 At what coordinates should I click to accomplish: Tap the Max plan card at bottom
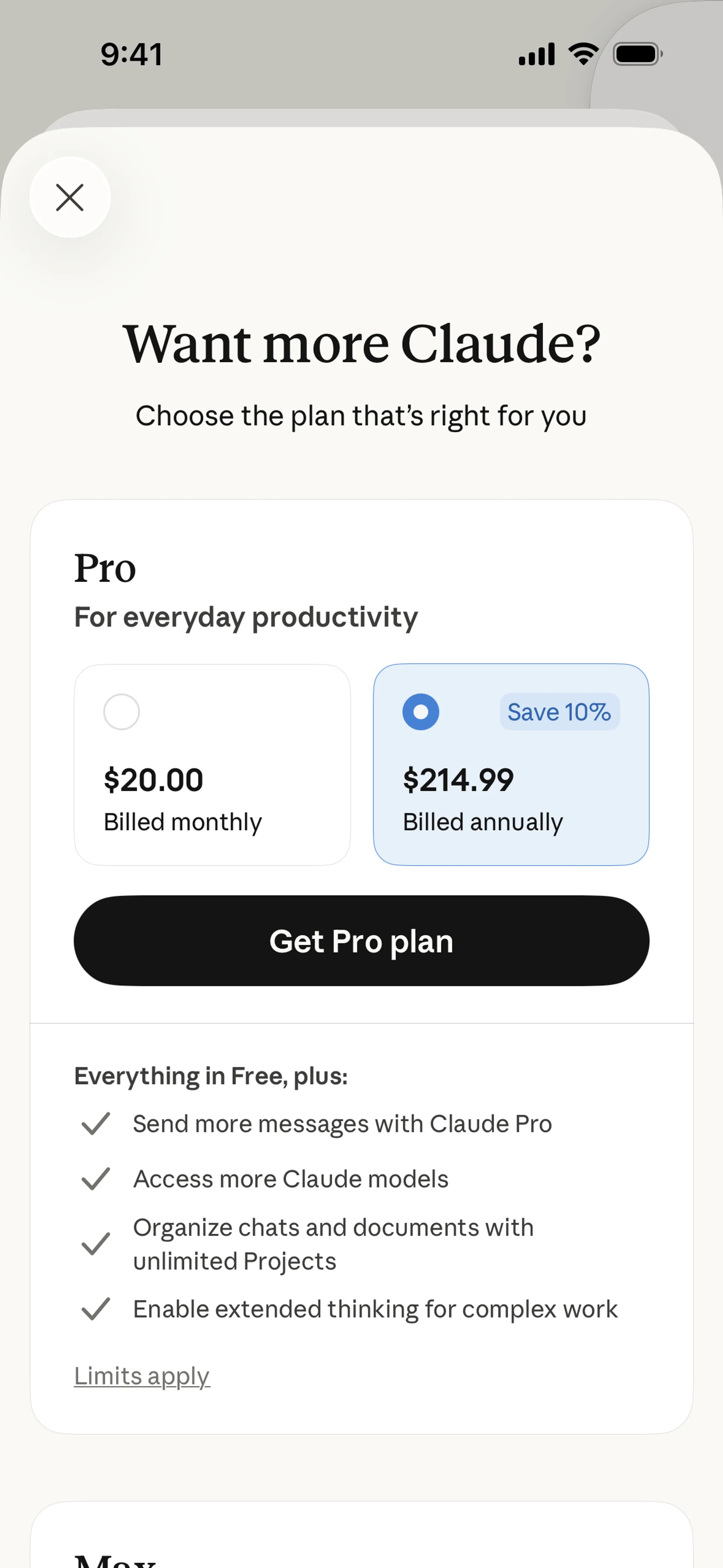coord(361,1540)
